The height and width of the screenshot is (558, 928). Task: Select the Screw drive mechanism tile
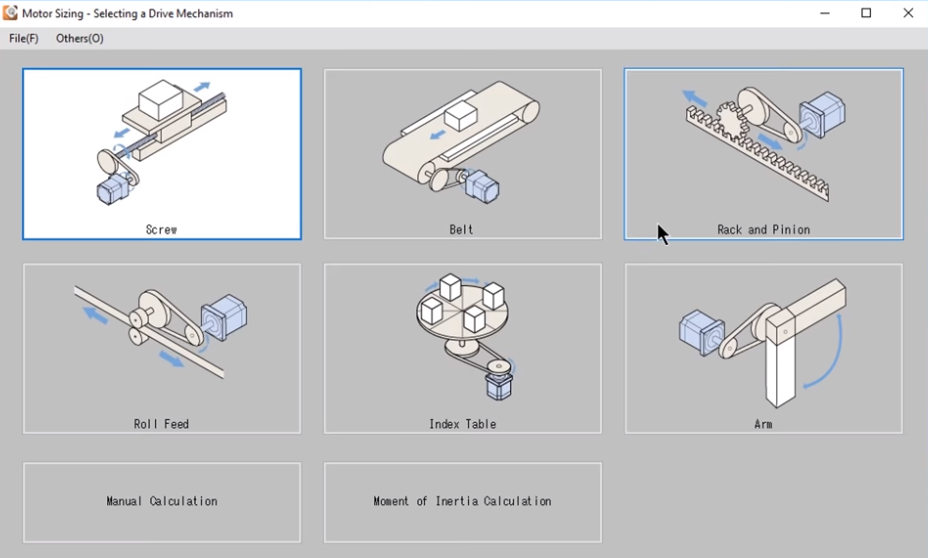point(162,154)
